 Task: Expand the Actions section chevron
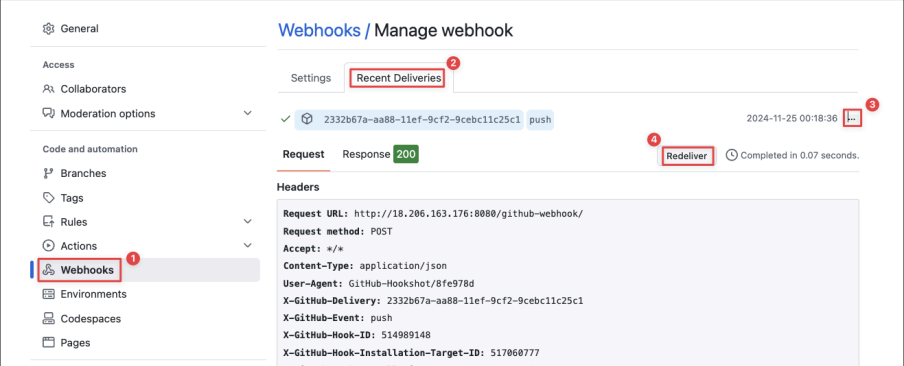[248, 246]
